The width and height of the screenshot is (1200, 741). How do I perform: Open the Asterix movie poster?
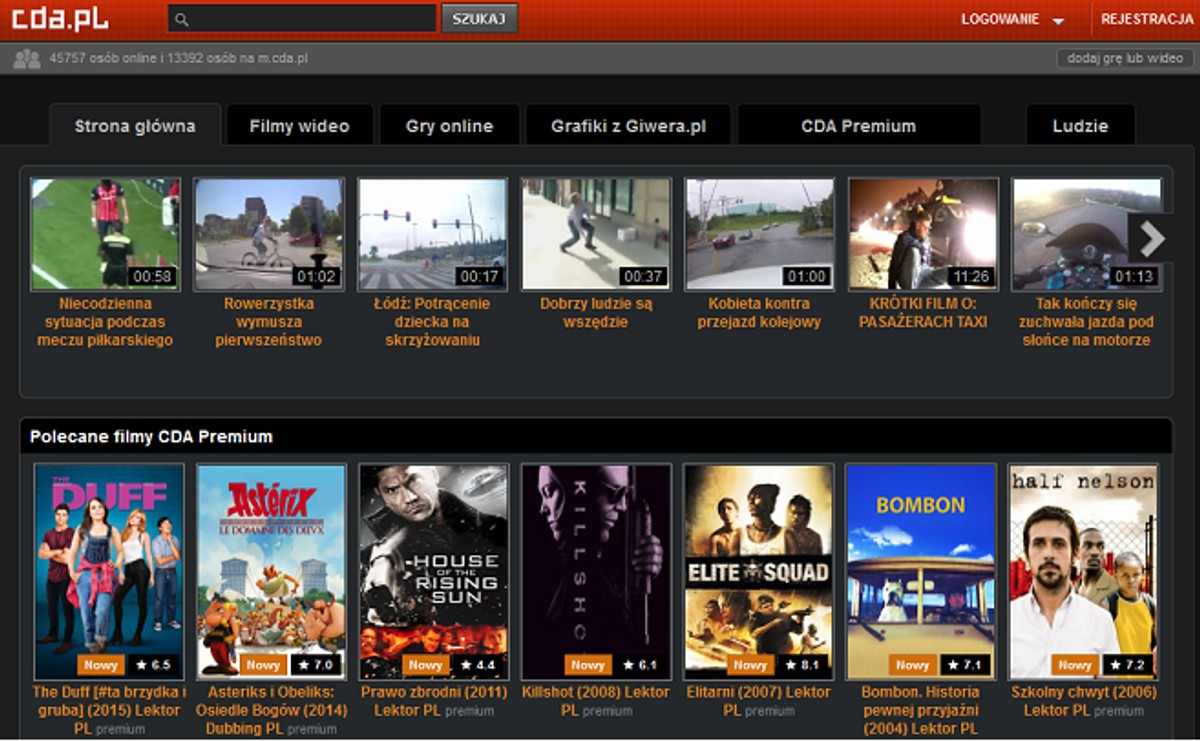271,571
